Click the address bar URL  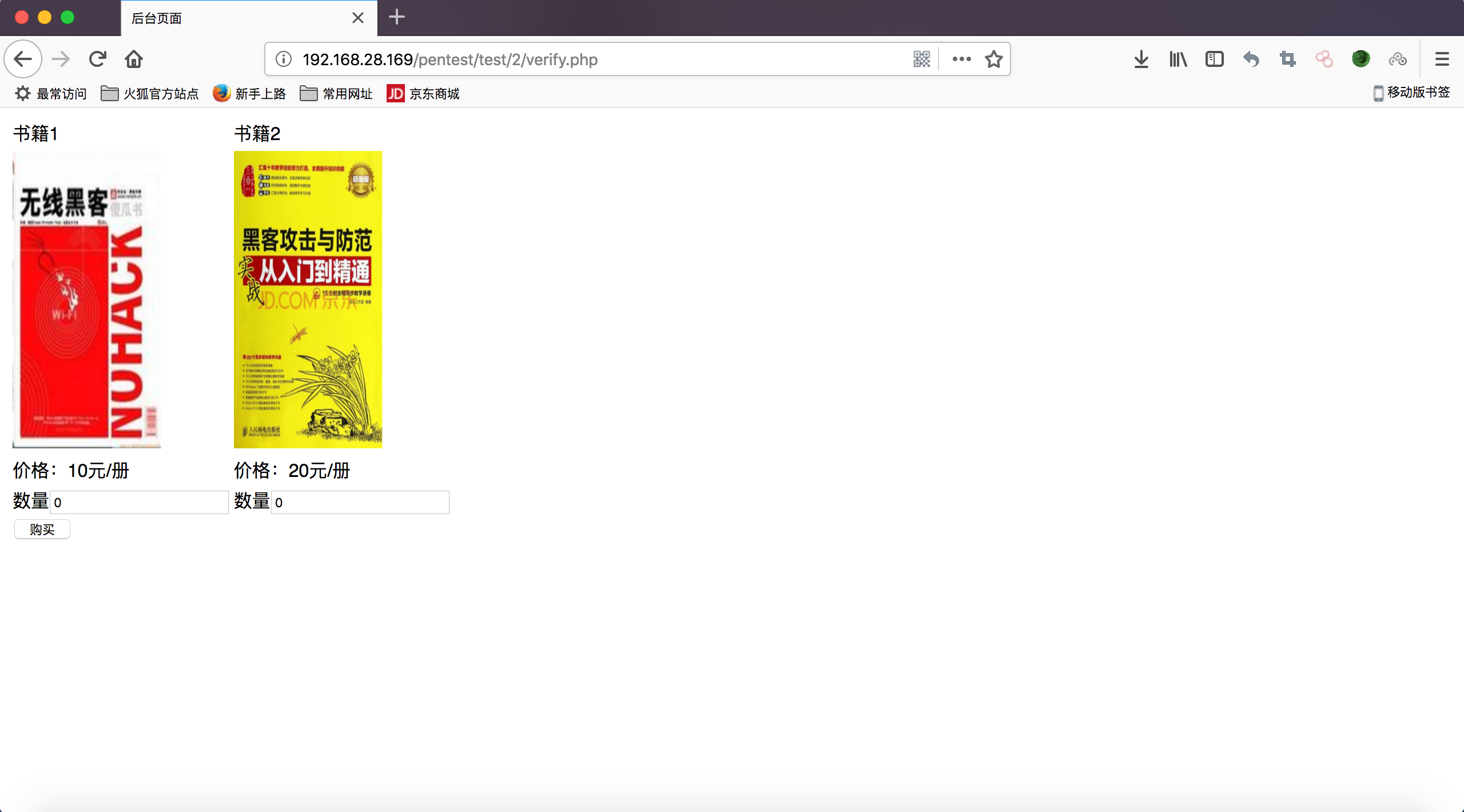450,59
